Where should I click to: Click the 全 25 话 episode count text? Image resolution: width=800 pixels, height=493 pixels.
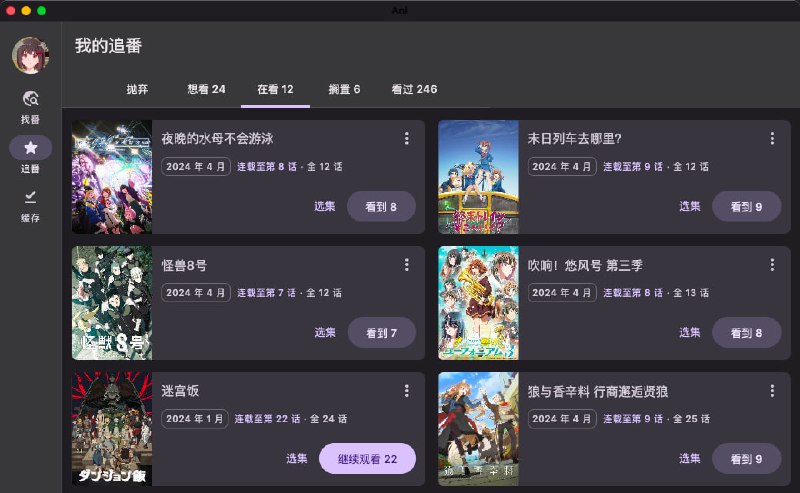pyautogui.click(x=691, y=418)
